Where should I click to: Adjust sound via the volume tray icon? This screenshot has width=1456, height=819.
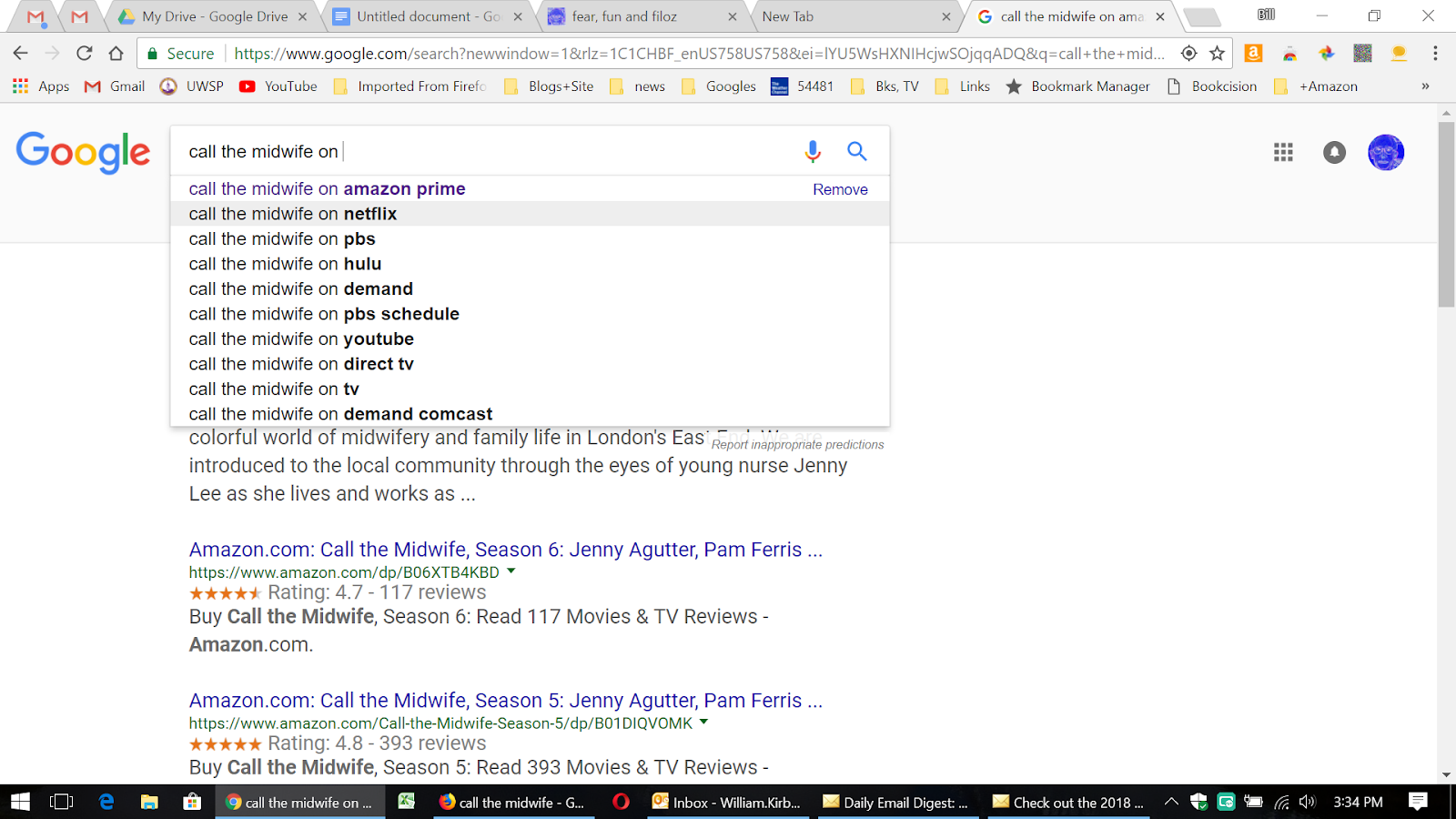click(x=1308, y=802)
